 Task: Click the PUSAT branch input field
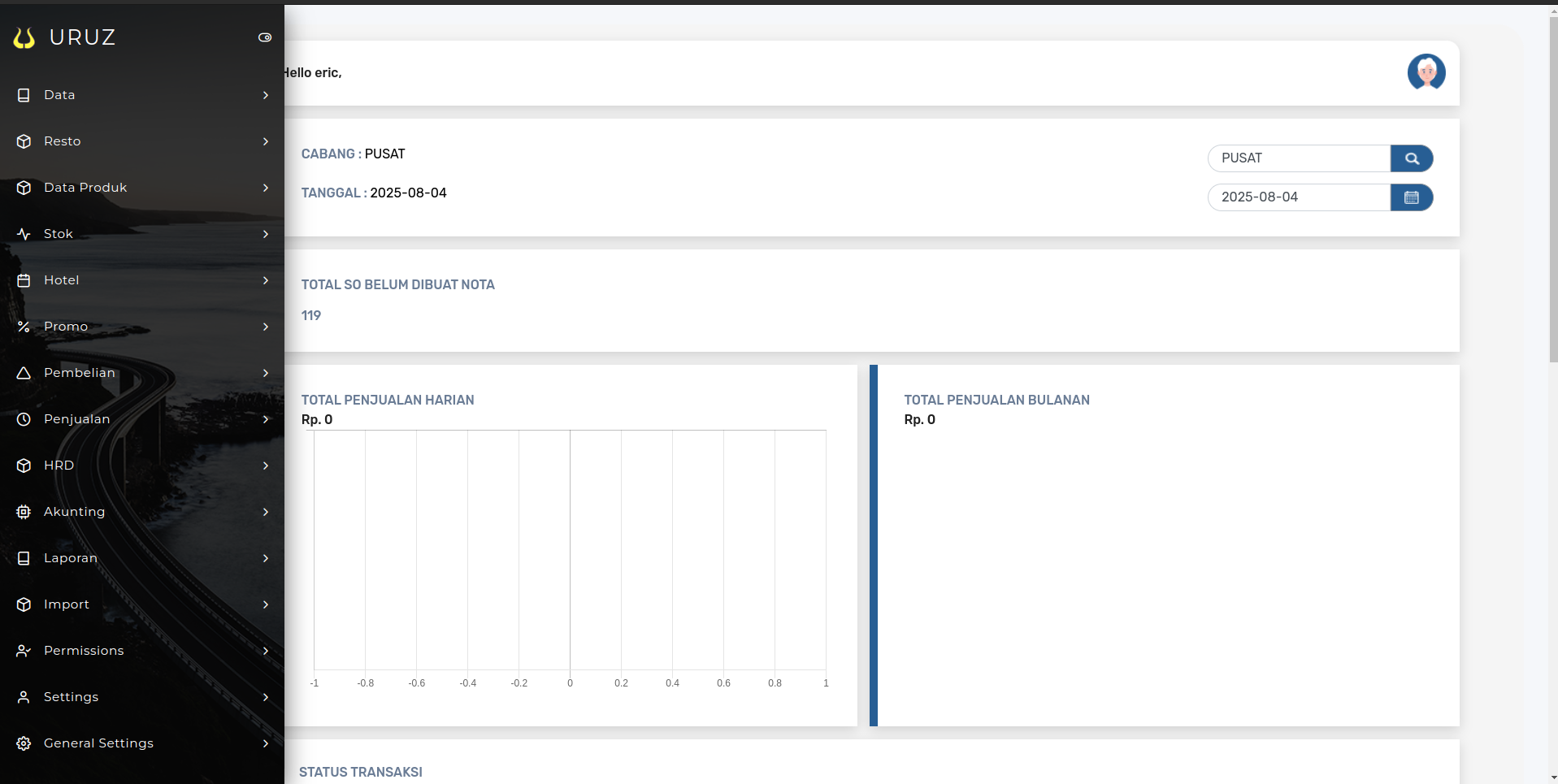click(1298, 158)
